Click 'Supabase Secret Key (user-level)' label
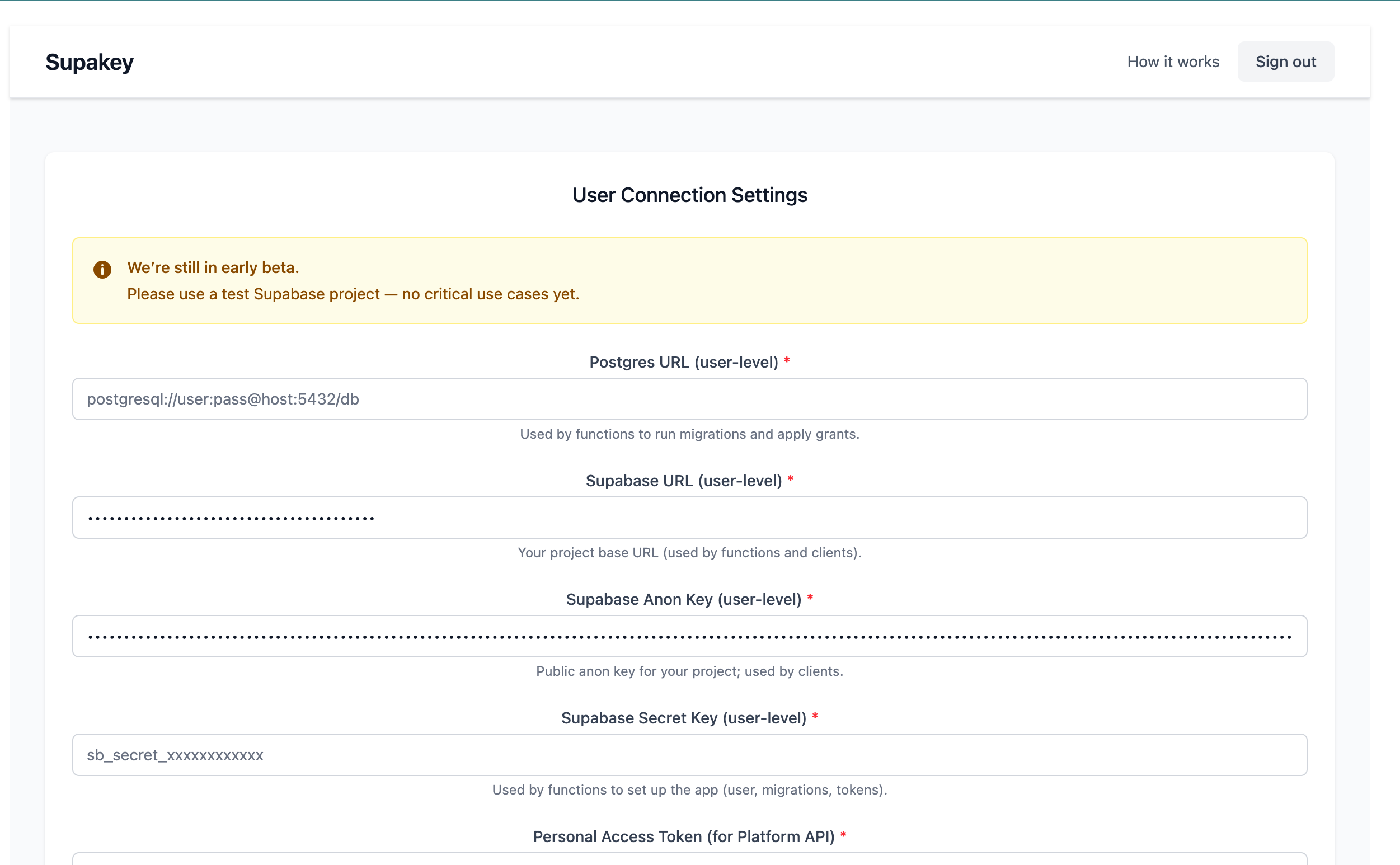This screenshot has height=865, width=1400. point(684,718)
